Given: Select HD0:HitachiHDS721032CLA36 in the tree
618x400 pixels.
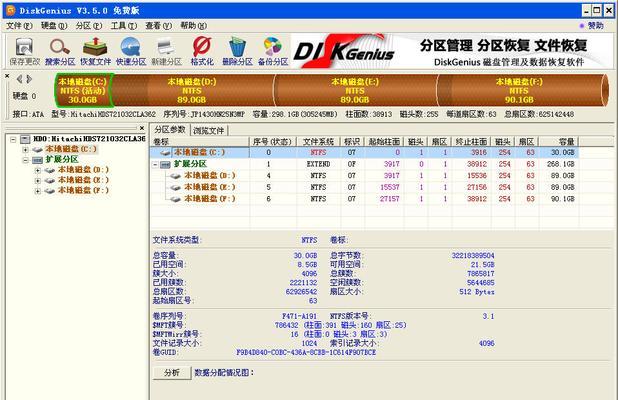Looking at the screenshot, I should pyautogui.click(x=89, y=139).
